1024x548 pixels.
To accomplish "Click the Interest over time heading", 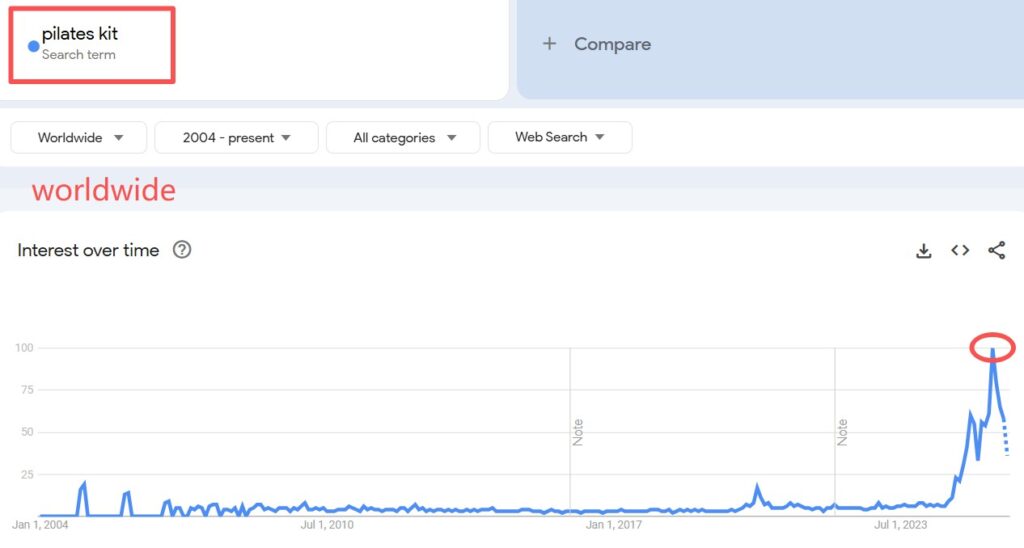I will (88, 250).
